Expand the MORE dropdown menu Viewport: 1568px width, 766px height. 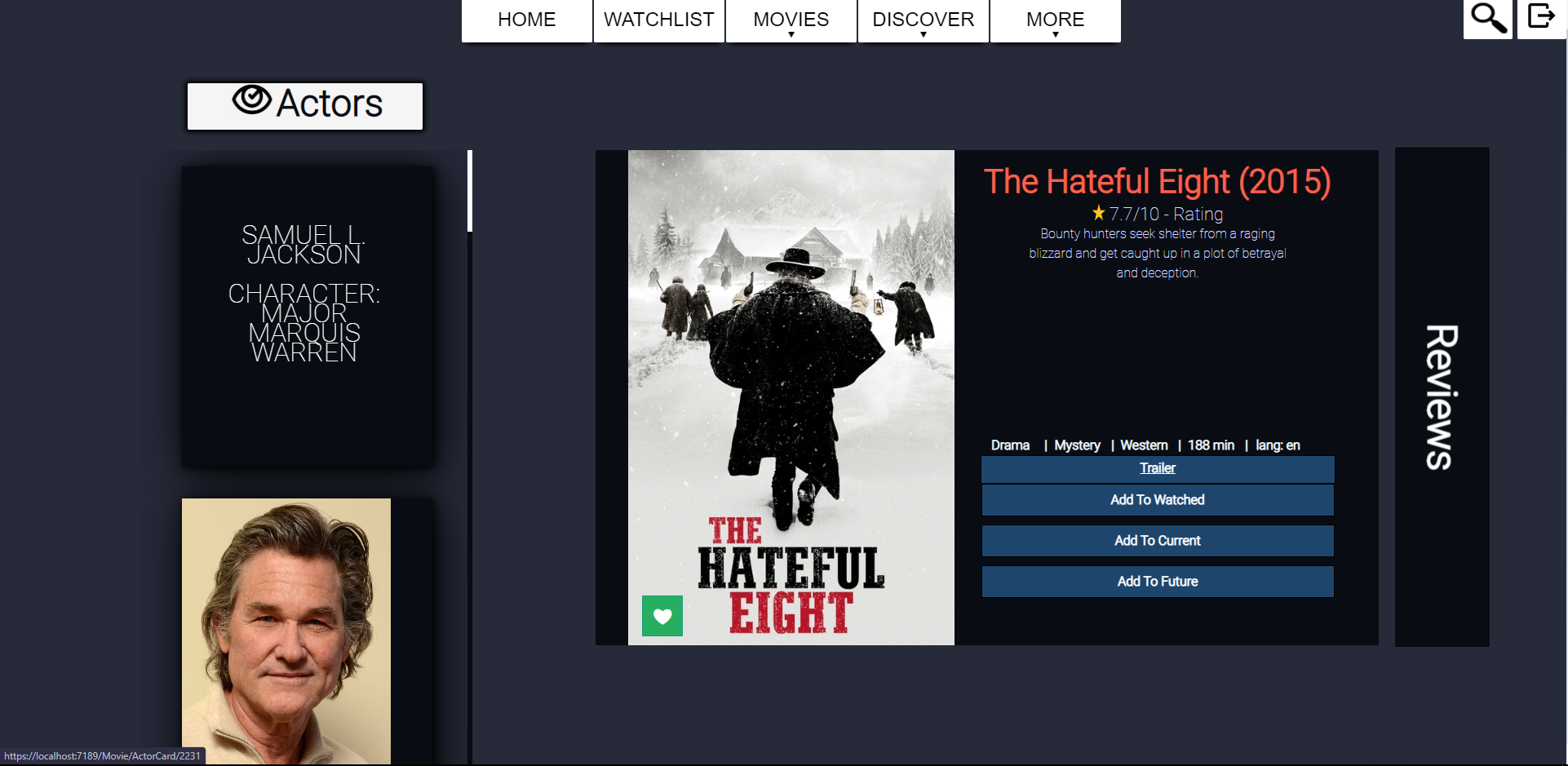tap(1056, 20)
